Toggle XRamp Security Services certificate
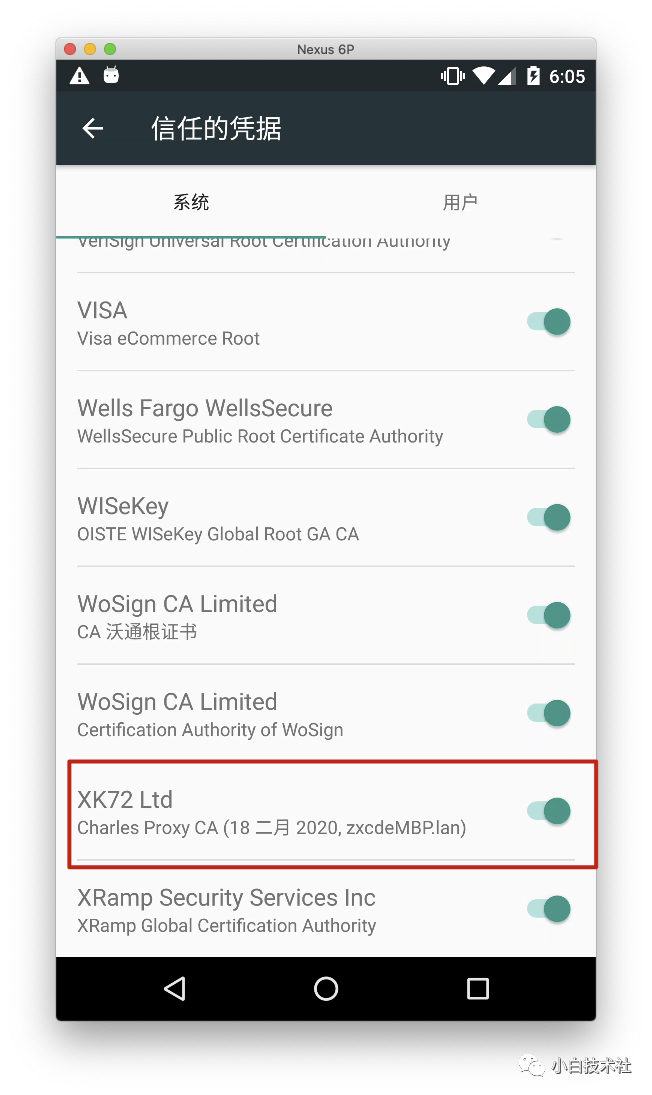Screen dimensions: 652x1095 click(x=549, y=909)
